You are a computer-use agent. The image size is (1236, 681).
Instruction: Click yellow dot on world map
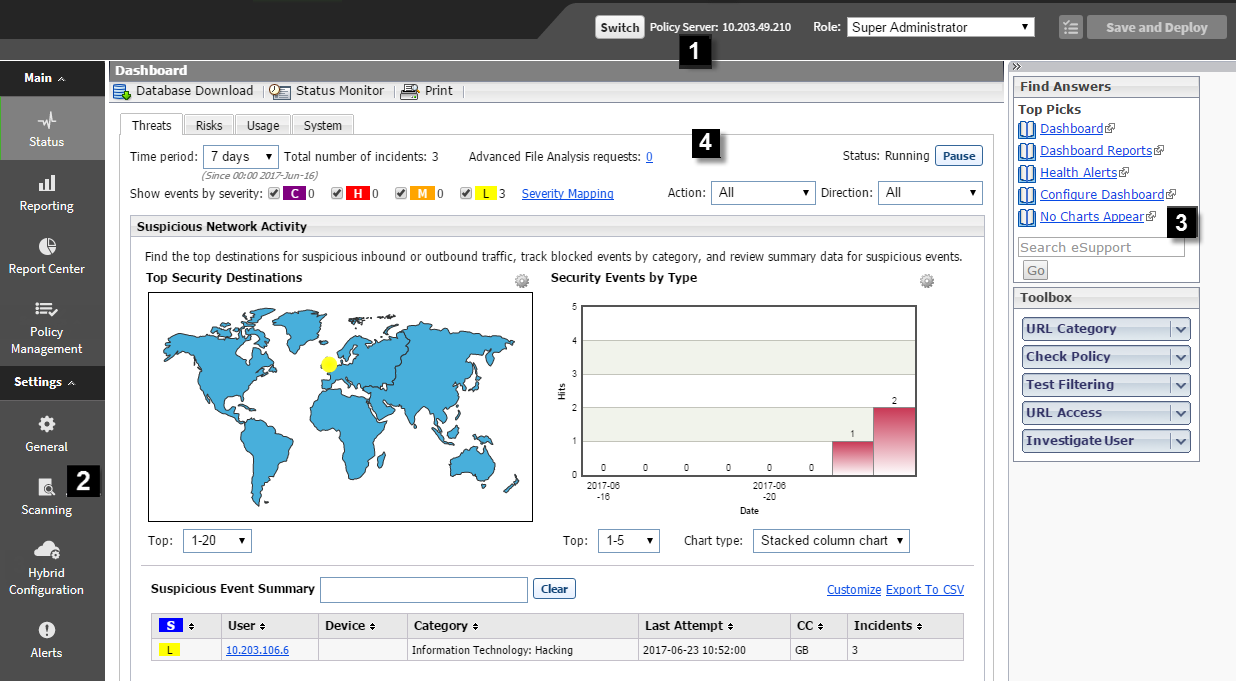point(329,365)
